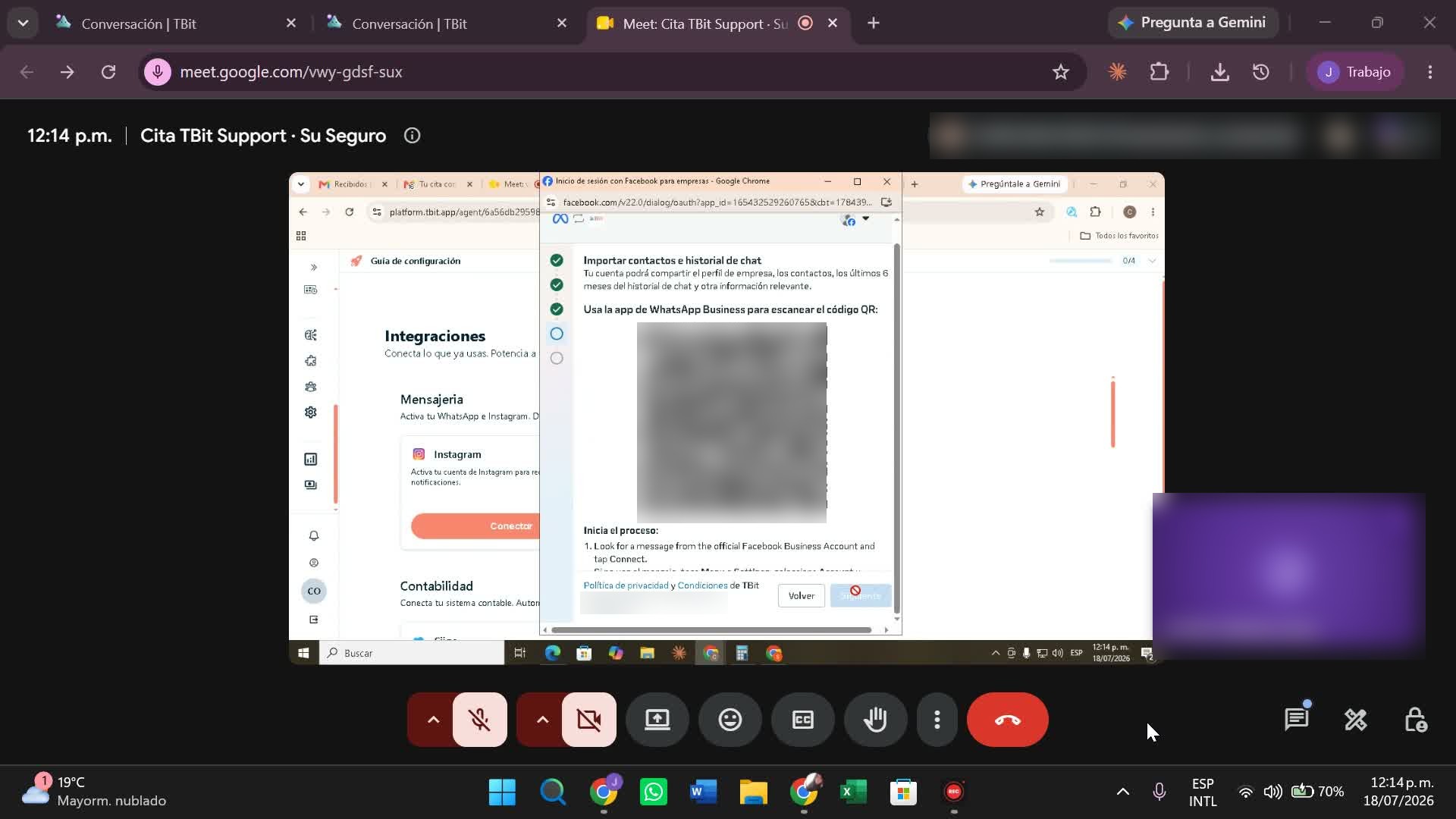Close the Meet: Cita TBit Support tab
The image size is (1456, 819).
click(x=833, y=24)
